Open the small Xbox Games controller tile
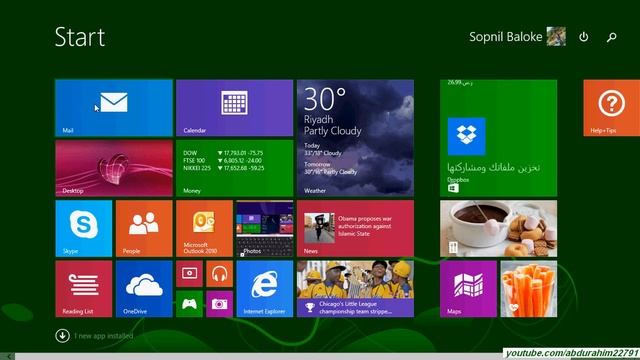This screenshot has width=640, height=360. pos(189,304)
